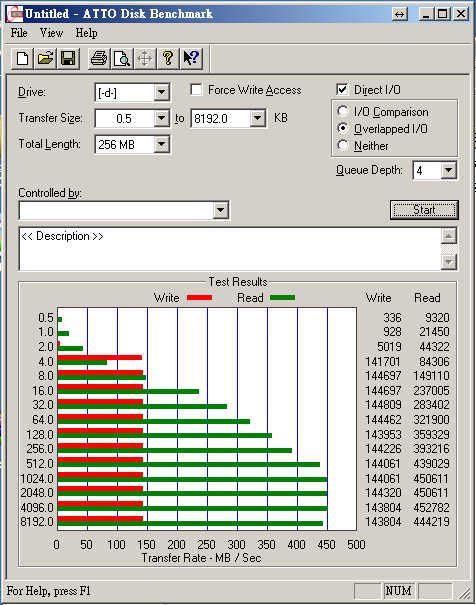Click the write value 144809
This screenshot has width=476, height=605.
pos(383,404)
